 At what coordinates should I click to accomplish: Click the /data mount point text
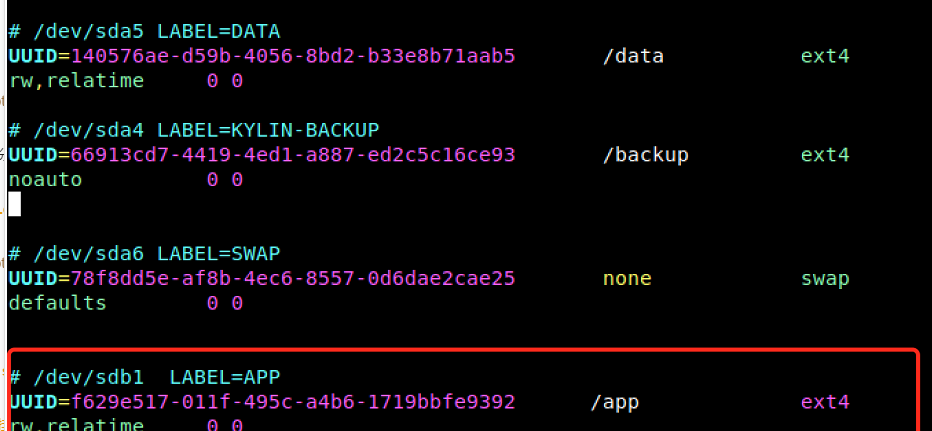pyautogui.click(x=633, y=56)
